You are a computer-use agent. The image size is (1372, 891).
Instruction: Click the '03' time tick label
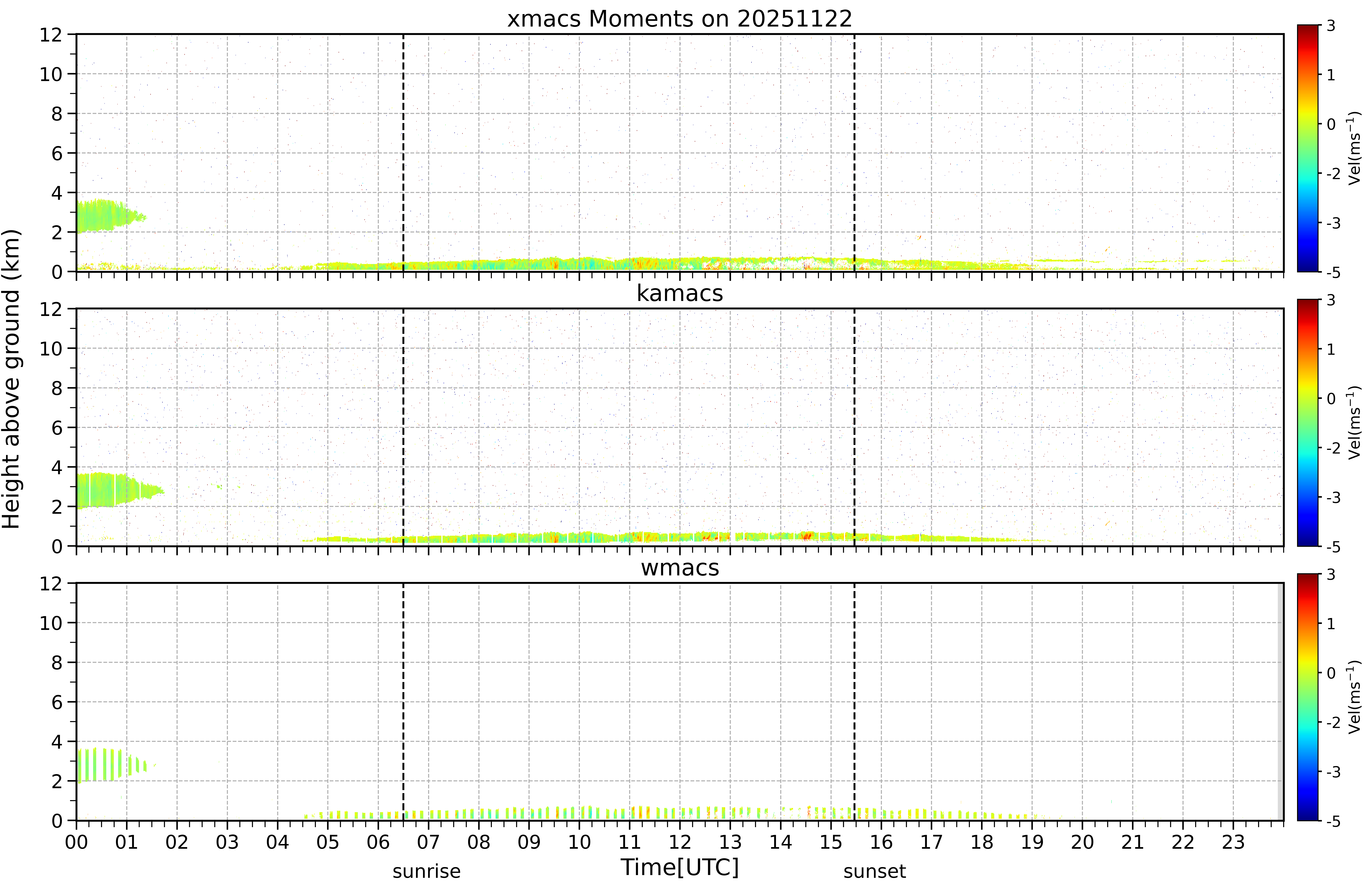pos(227,843)
